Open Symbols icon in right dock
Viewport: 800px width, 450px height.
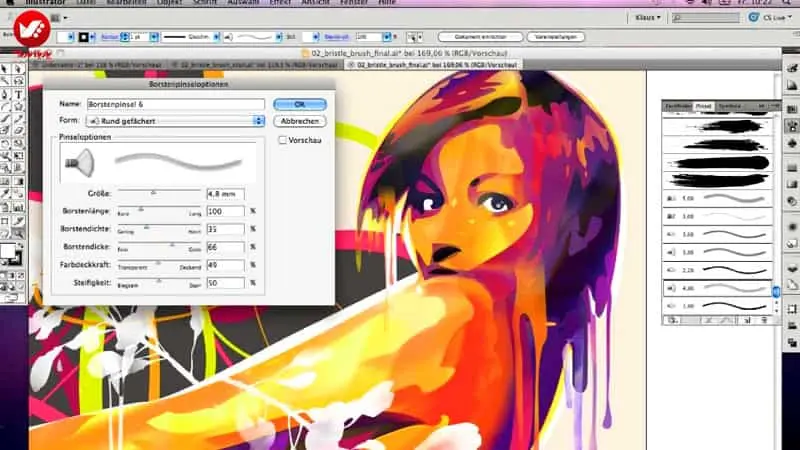(792, 143)
